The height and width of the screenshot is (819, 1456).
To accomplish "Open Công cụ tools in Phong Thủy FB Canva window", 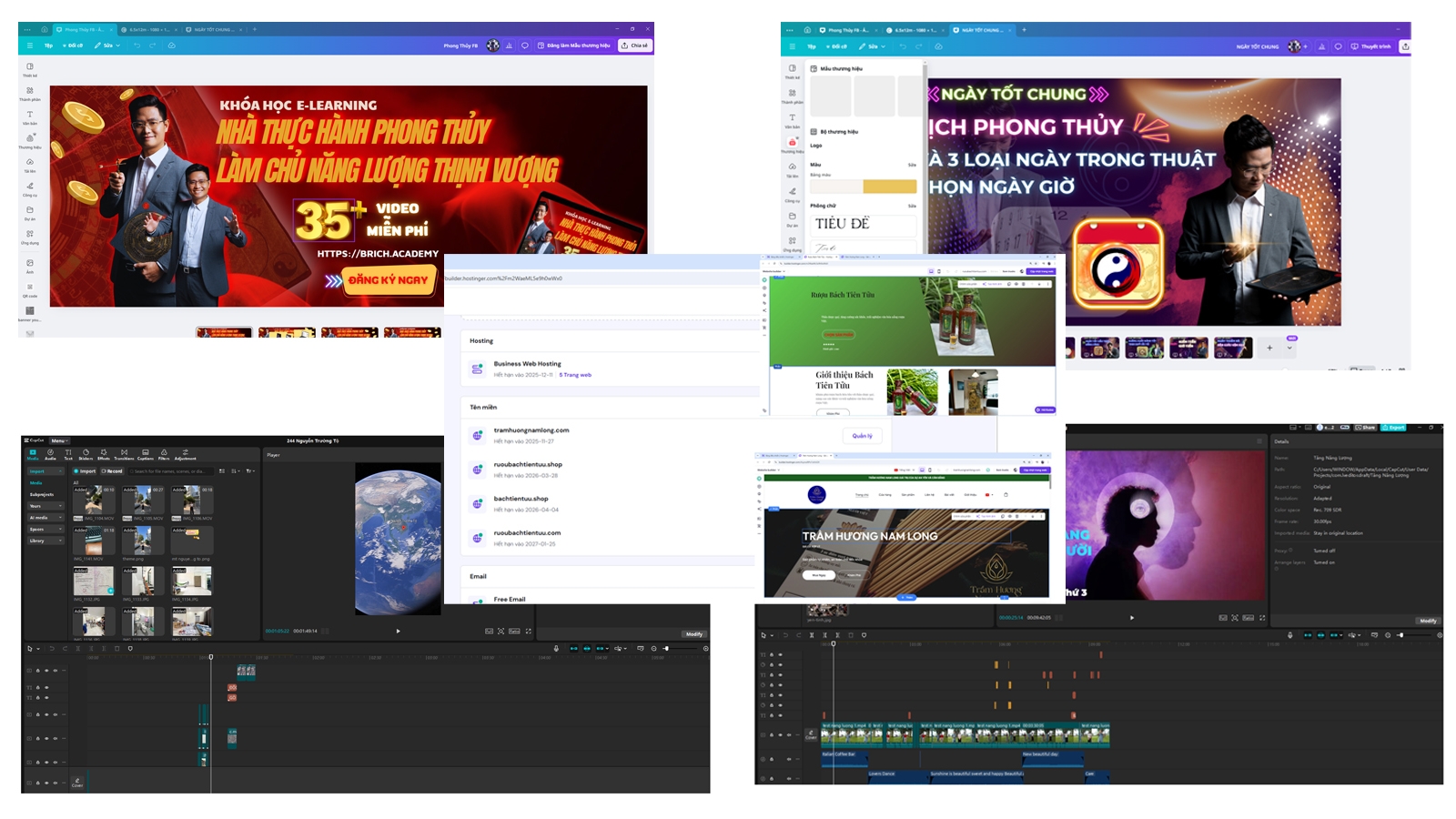I will (x=30, y=188).
